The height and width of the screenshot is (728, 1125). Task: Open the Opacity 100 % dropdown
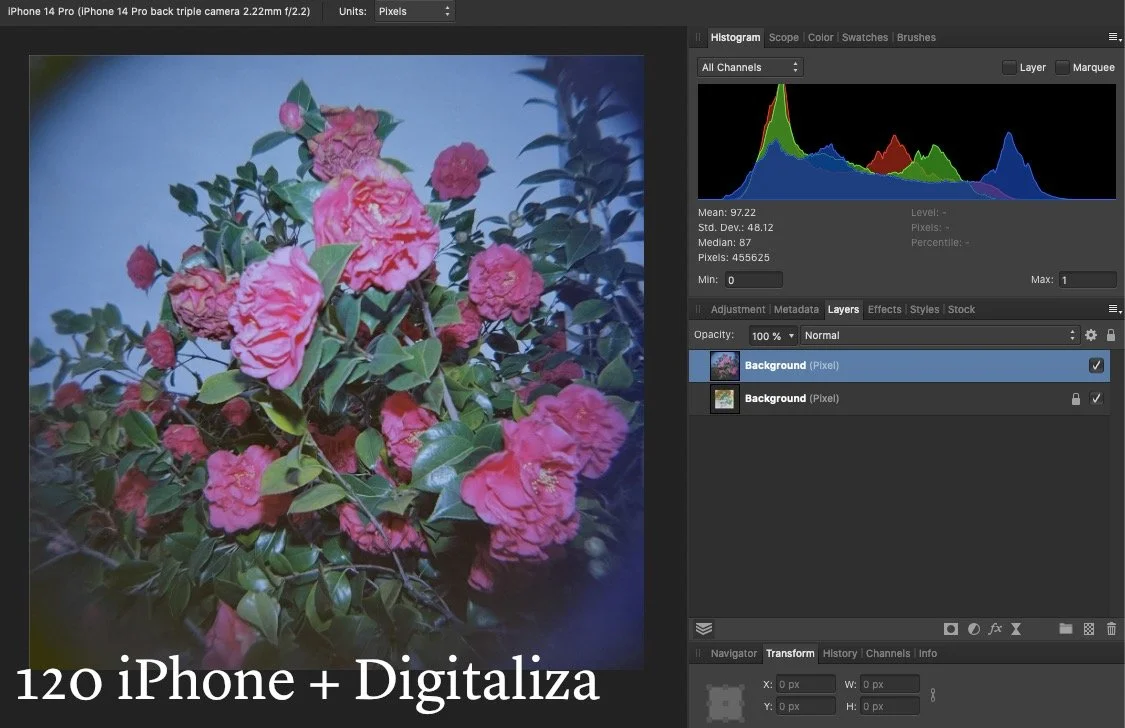773,336
